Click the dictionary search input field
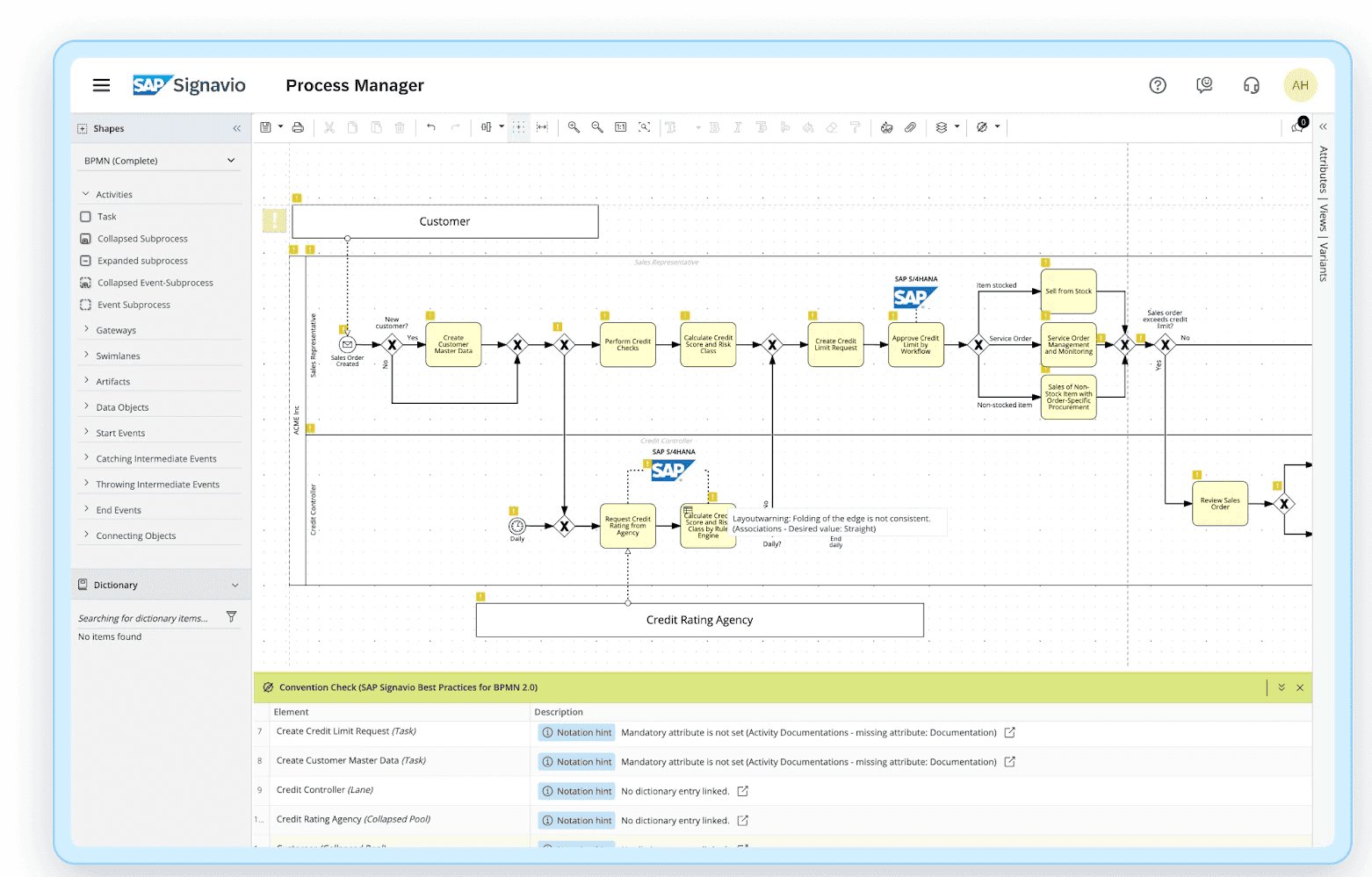This screenshot has width=1372, height=877. click(145, 617)
